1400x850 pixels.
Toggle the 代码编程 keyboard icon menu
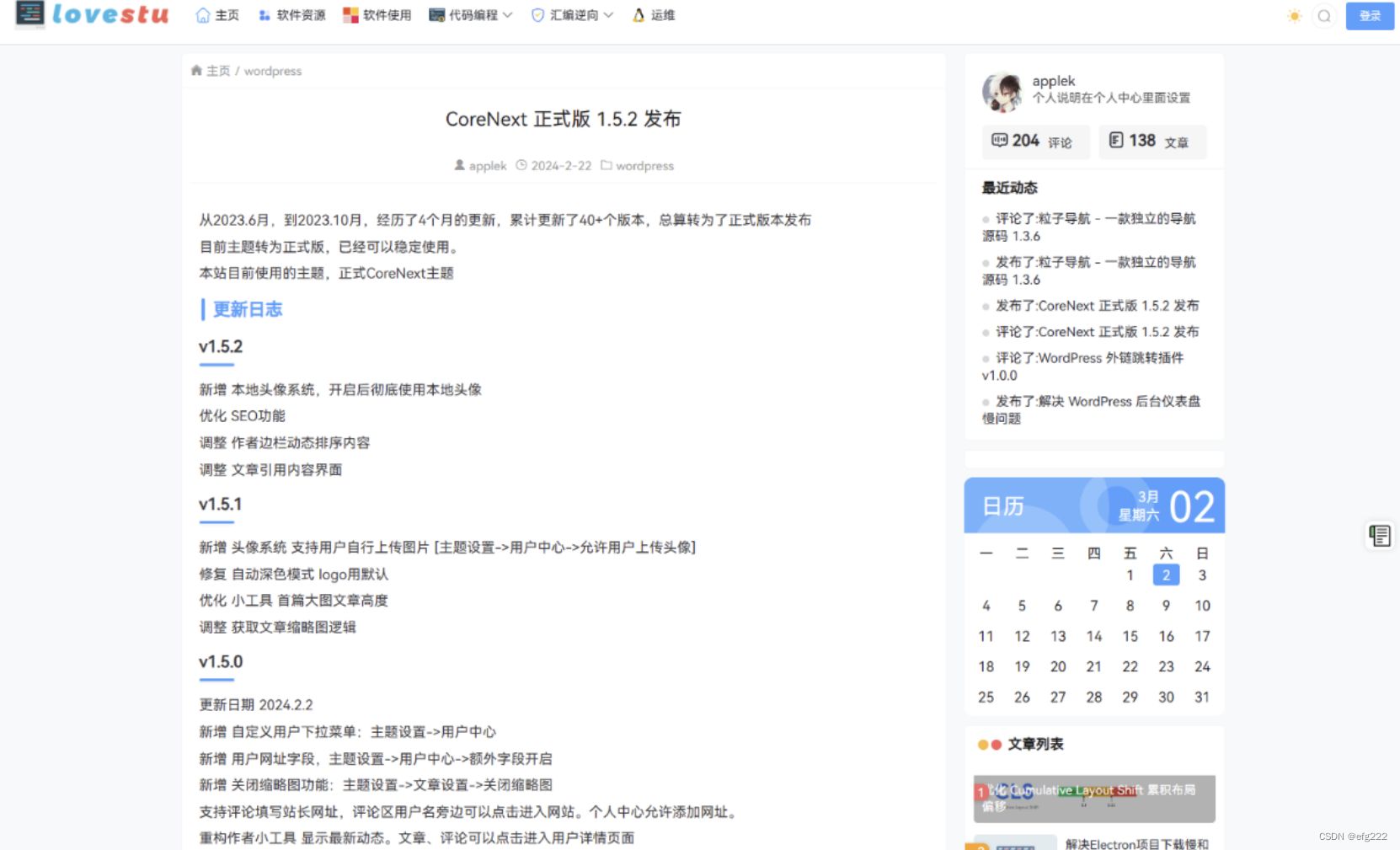coord(437,14)
